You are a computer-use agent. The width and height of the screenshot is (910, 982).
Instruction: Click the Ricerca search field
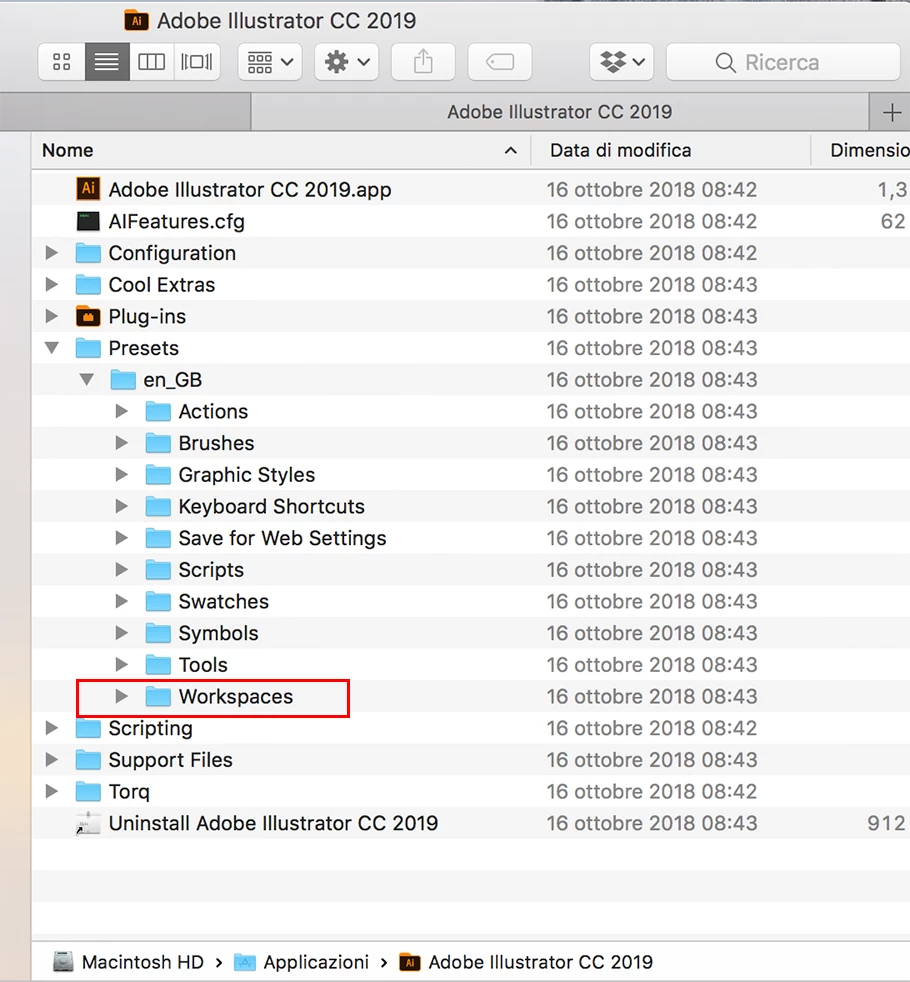[783, 62]
